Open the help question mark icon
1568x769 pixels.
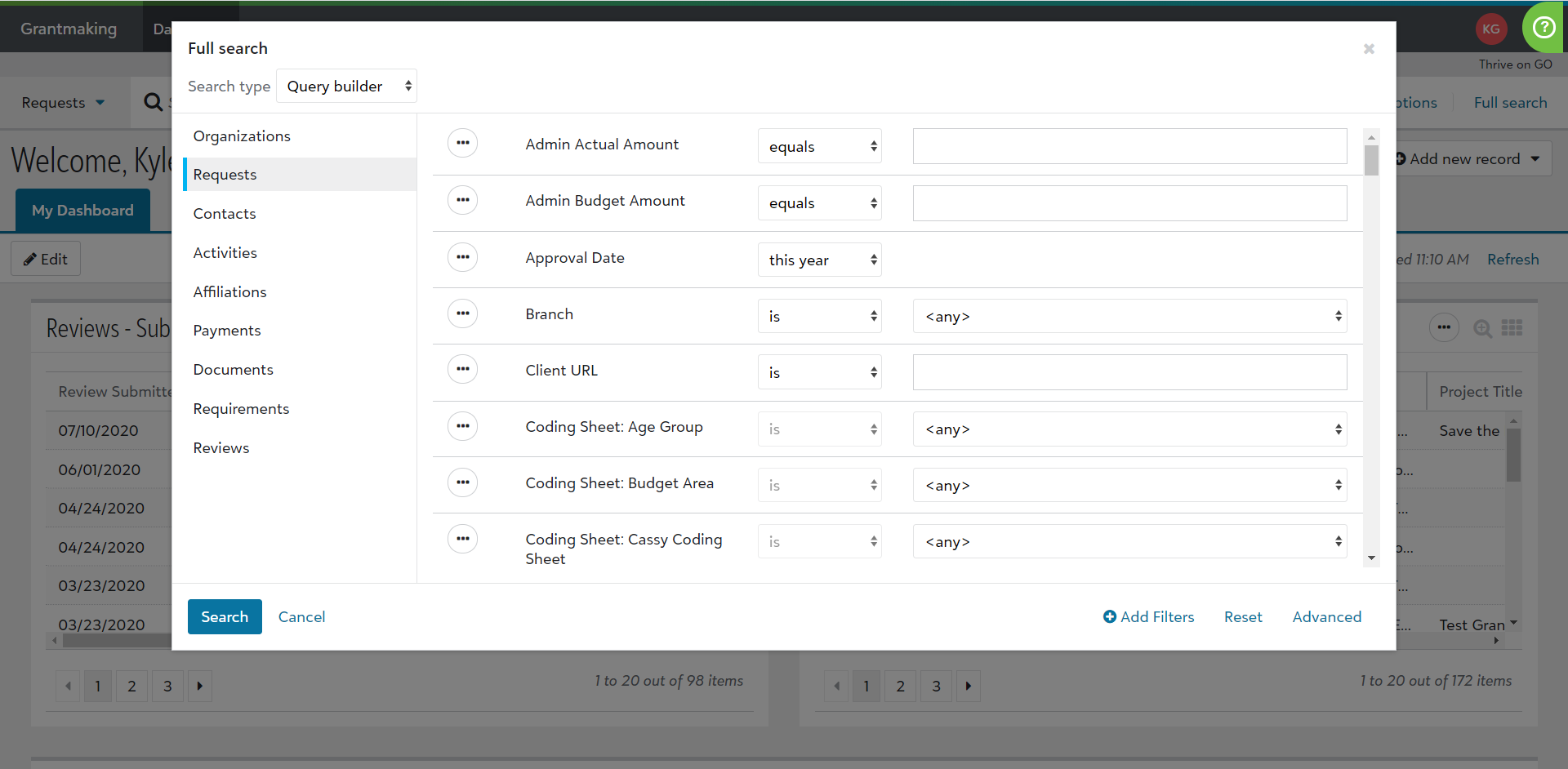pos(1543,28)
